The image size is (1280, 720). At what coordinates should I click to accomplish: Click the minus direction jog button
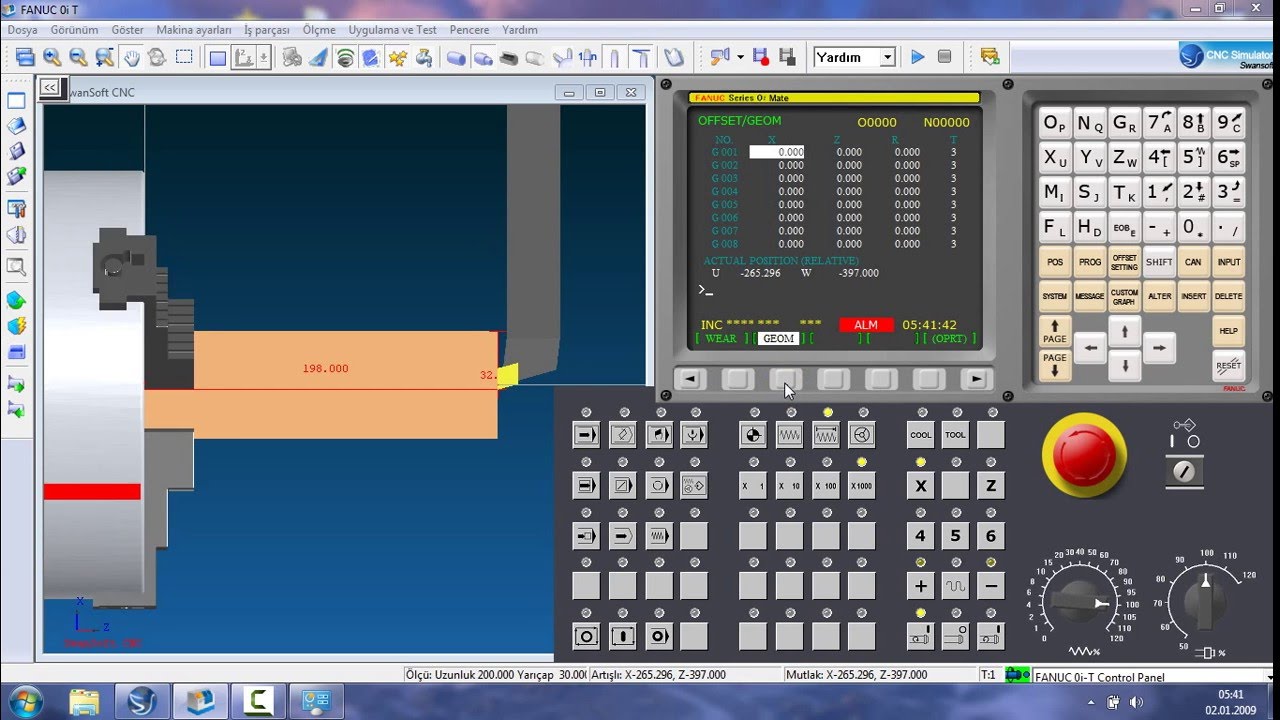pos(991,586)
